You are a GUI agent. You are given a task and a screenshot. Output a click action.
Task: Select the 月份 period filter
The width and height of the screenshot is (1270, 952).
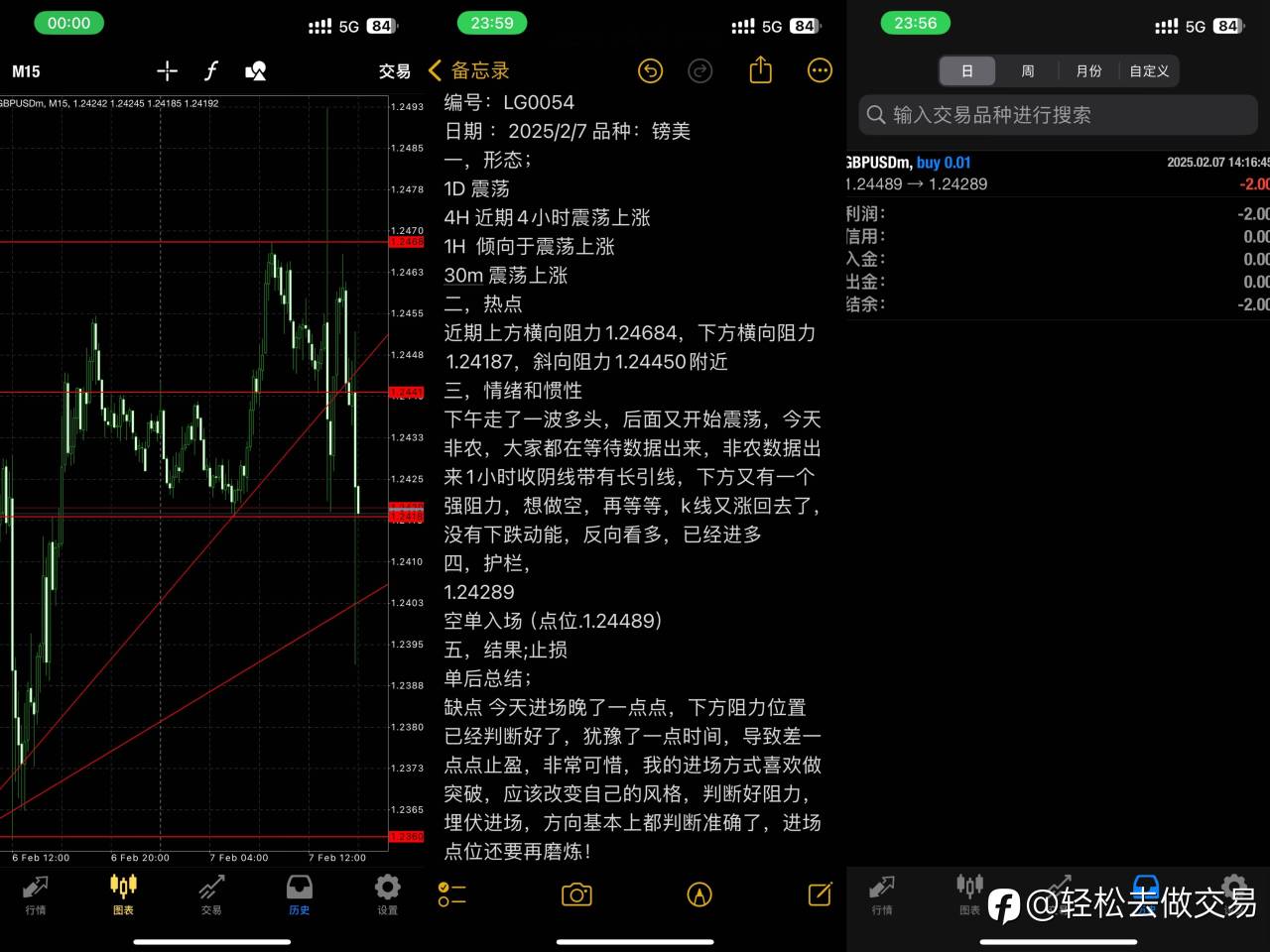tap(1088, 71)
